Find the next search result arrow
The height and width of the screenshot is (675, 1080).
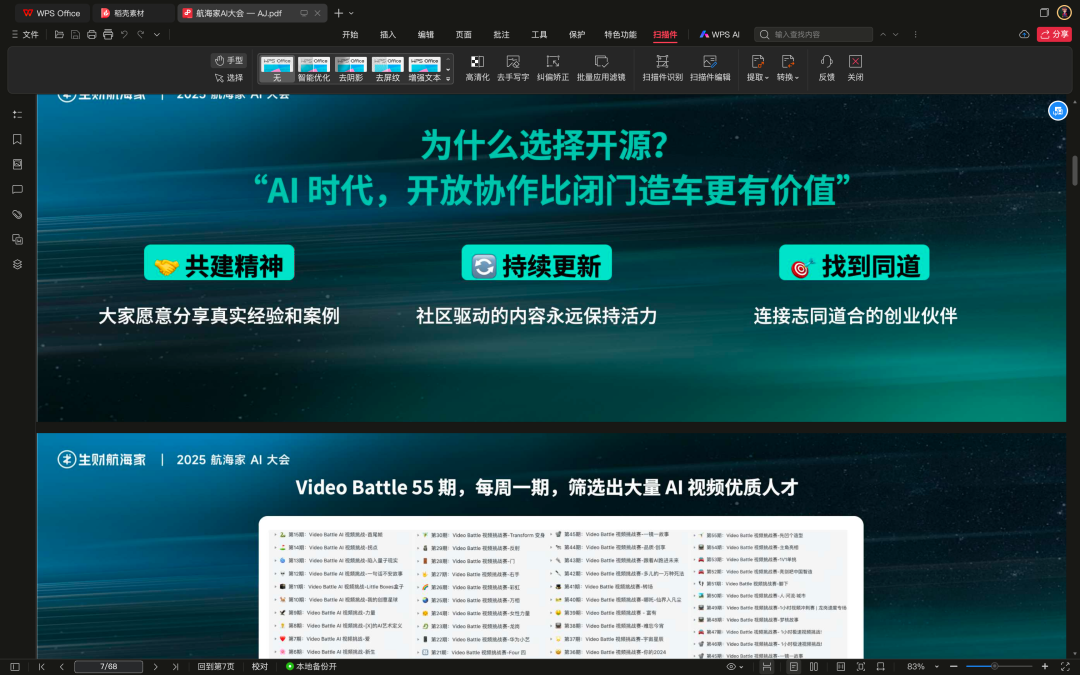point(895,34)
